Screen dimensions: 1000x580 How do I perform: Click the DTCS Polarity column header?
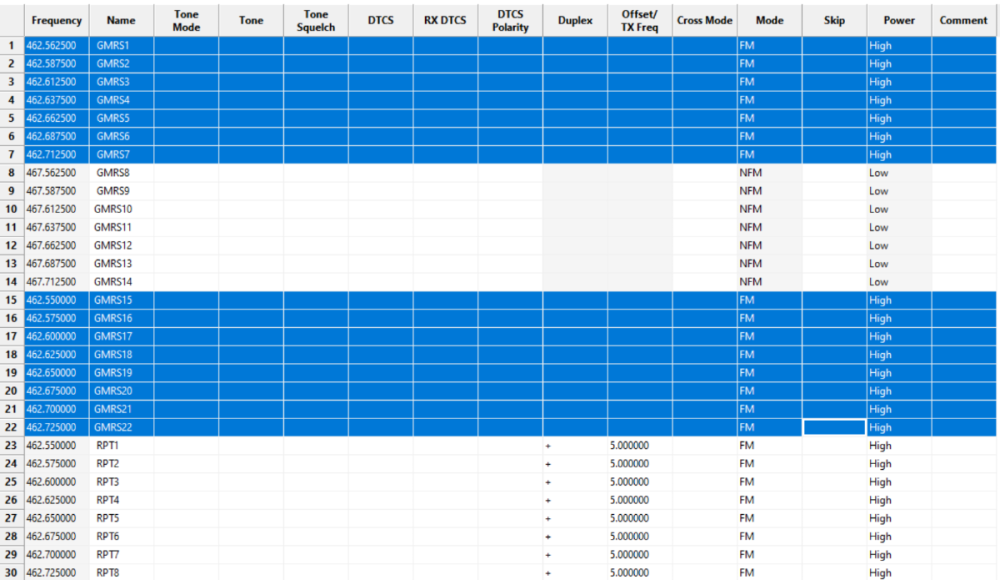tap(510, 20)
